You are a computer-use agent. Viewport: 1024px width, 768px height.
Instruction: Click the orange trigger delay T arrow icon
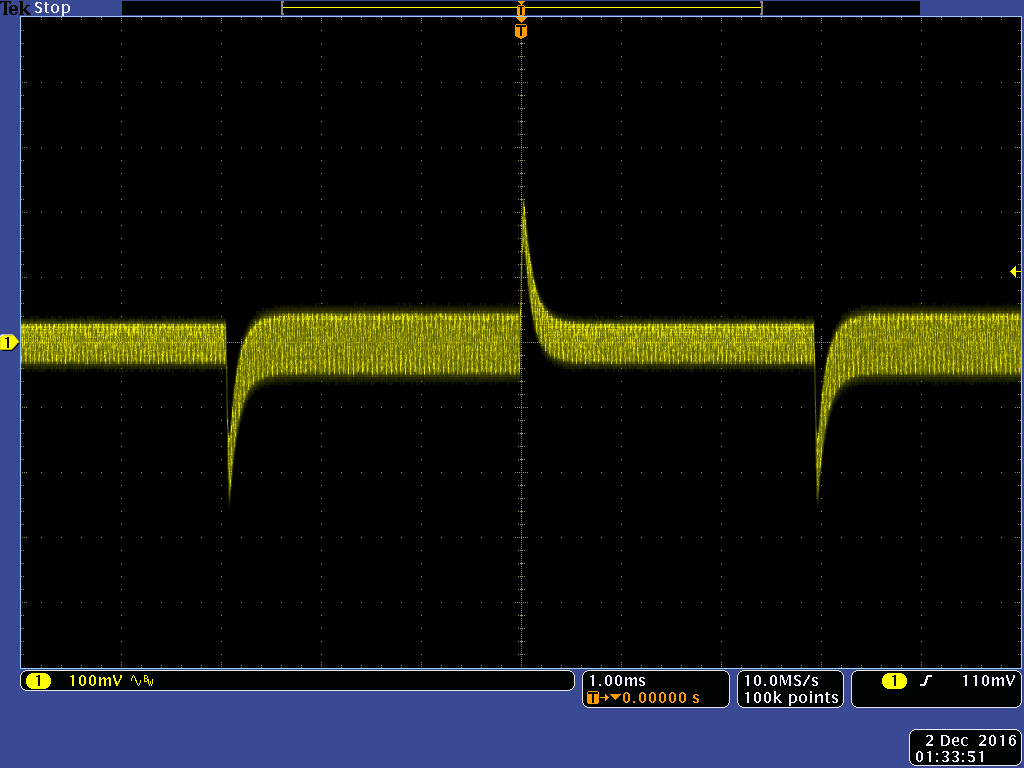[602, 698]
